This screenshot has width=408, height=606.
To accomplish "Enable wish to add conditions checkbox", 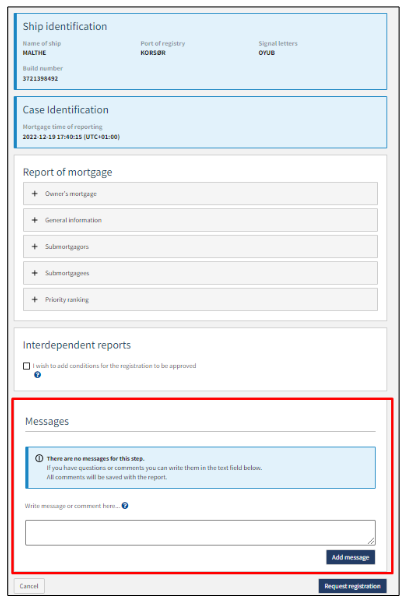I will (x=27, y=366).
